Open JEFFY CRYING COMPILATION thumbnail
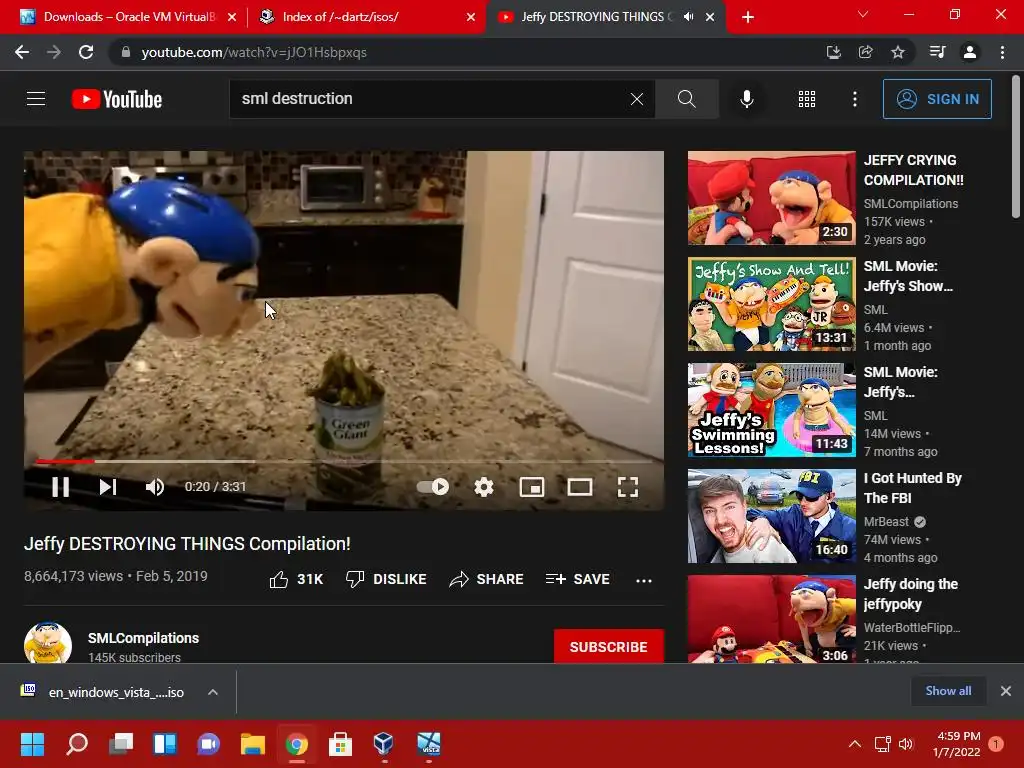This screenshot has width=1024, height=768. click(x=771, y=198)
